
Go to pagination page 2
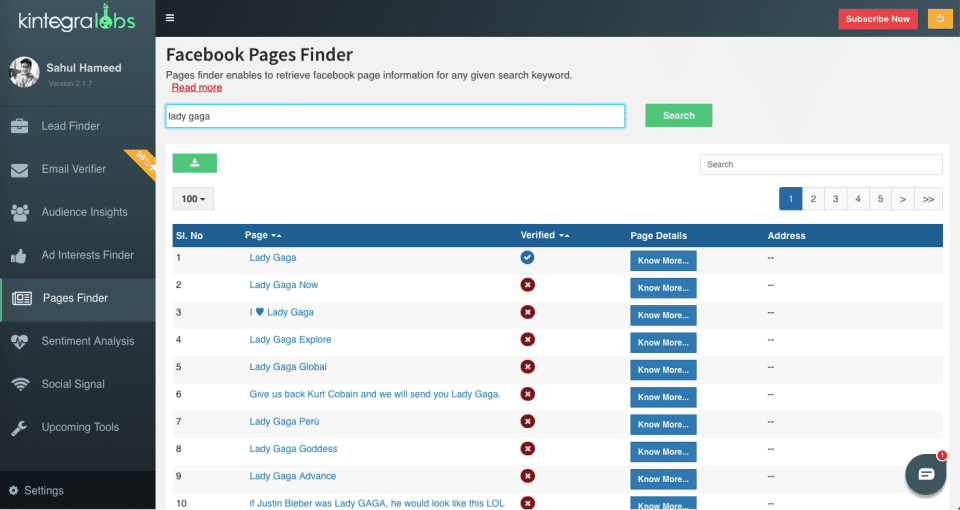(x=813, y=199)
